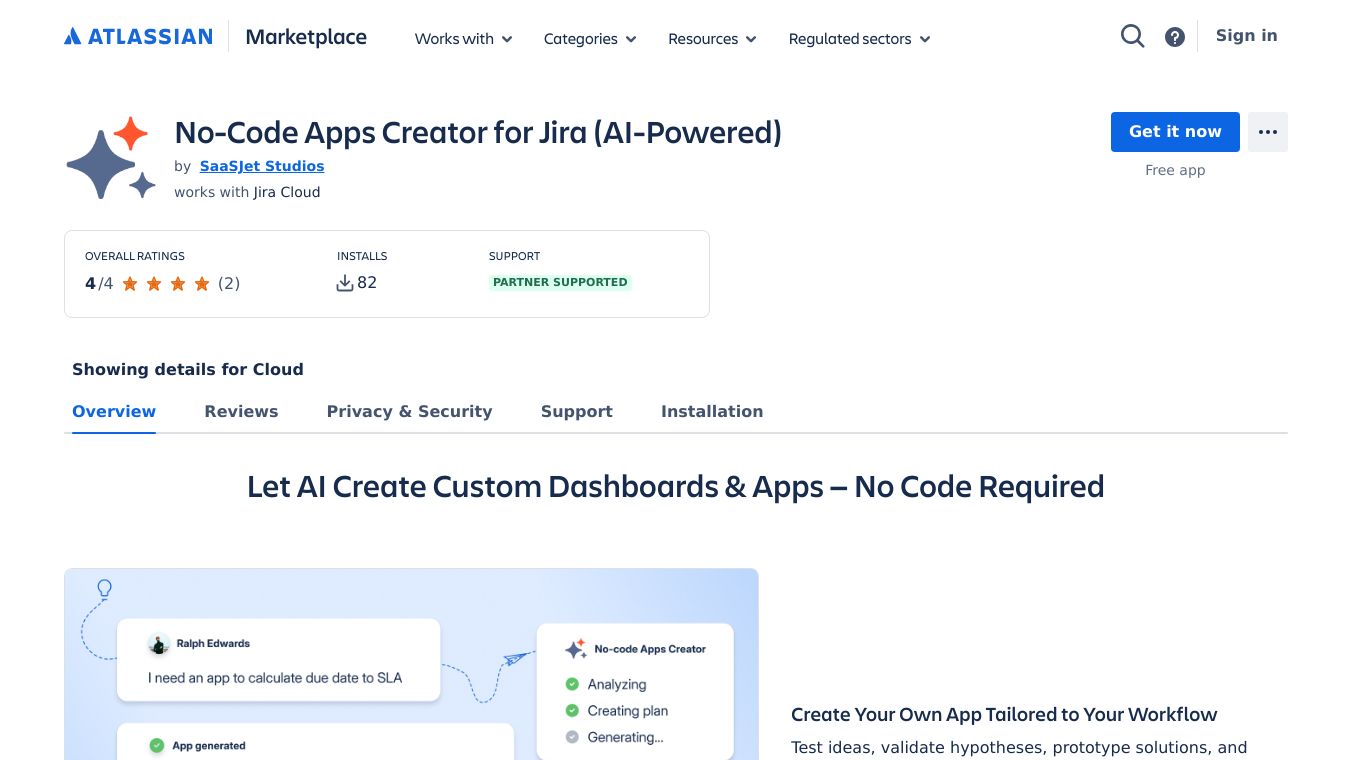Open the Regulated sectors dropdown

[x=857, y=39]
